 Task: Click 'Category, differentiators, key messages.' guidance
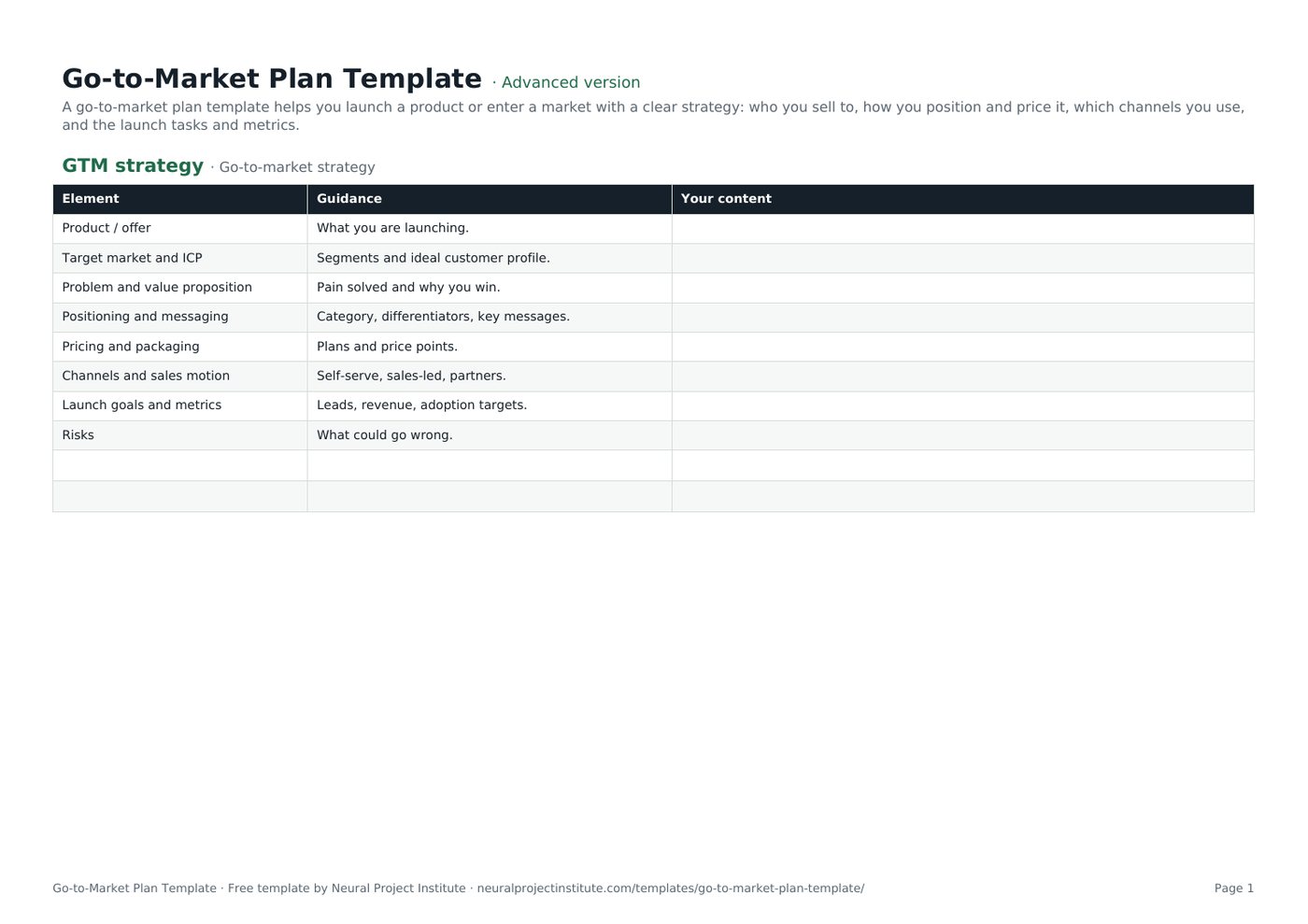pyautogui.click(x=443, y=317)
